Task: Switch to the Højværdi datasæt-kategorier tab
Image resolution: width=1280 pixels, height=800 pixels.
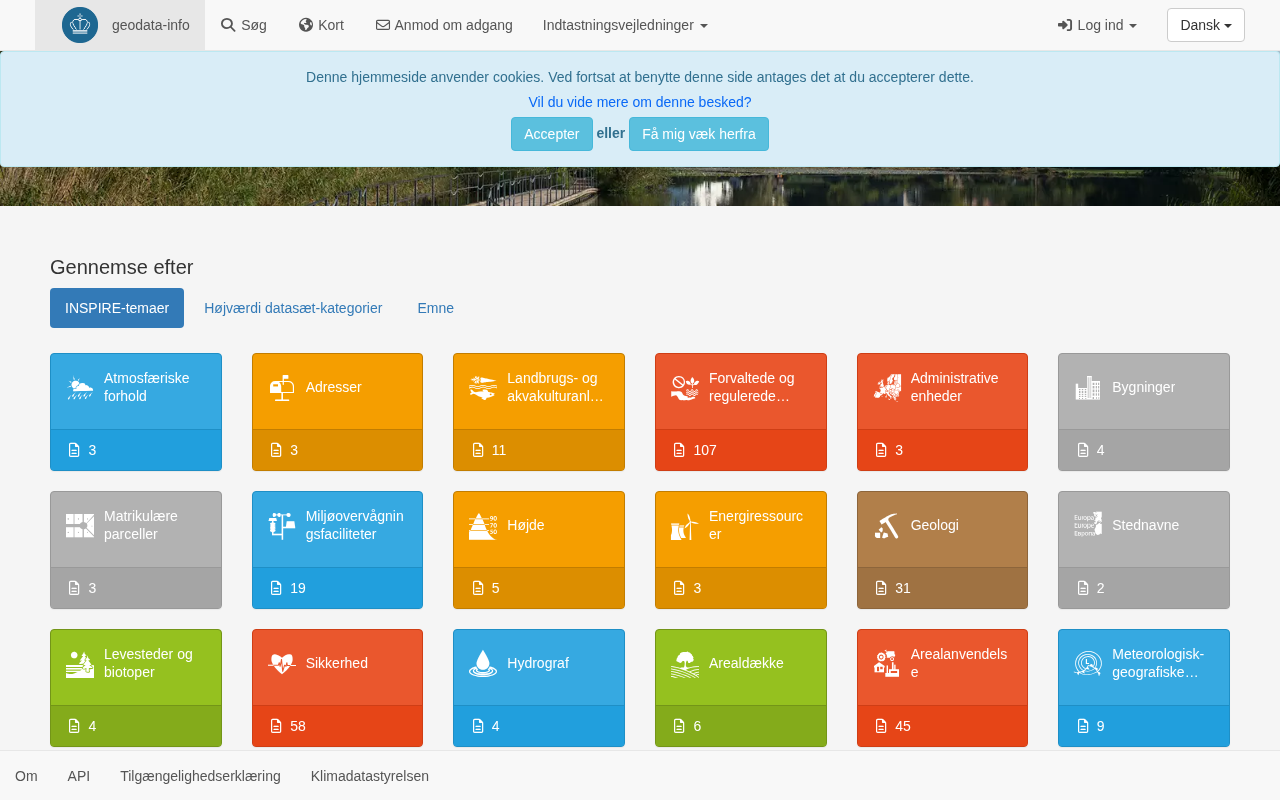Action: coord(293,308)
